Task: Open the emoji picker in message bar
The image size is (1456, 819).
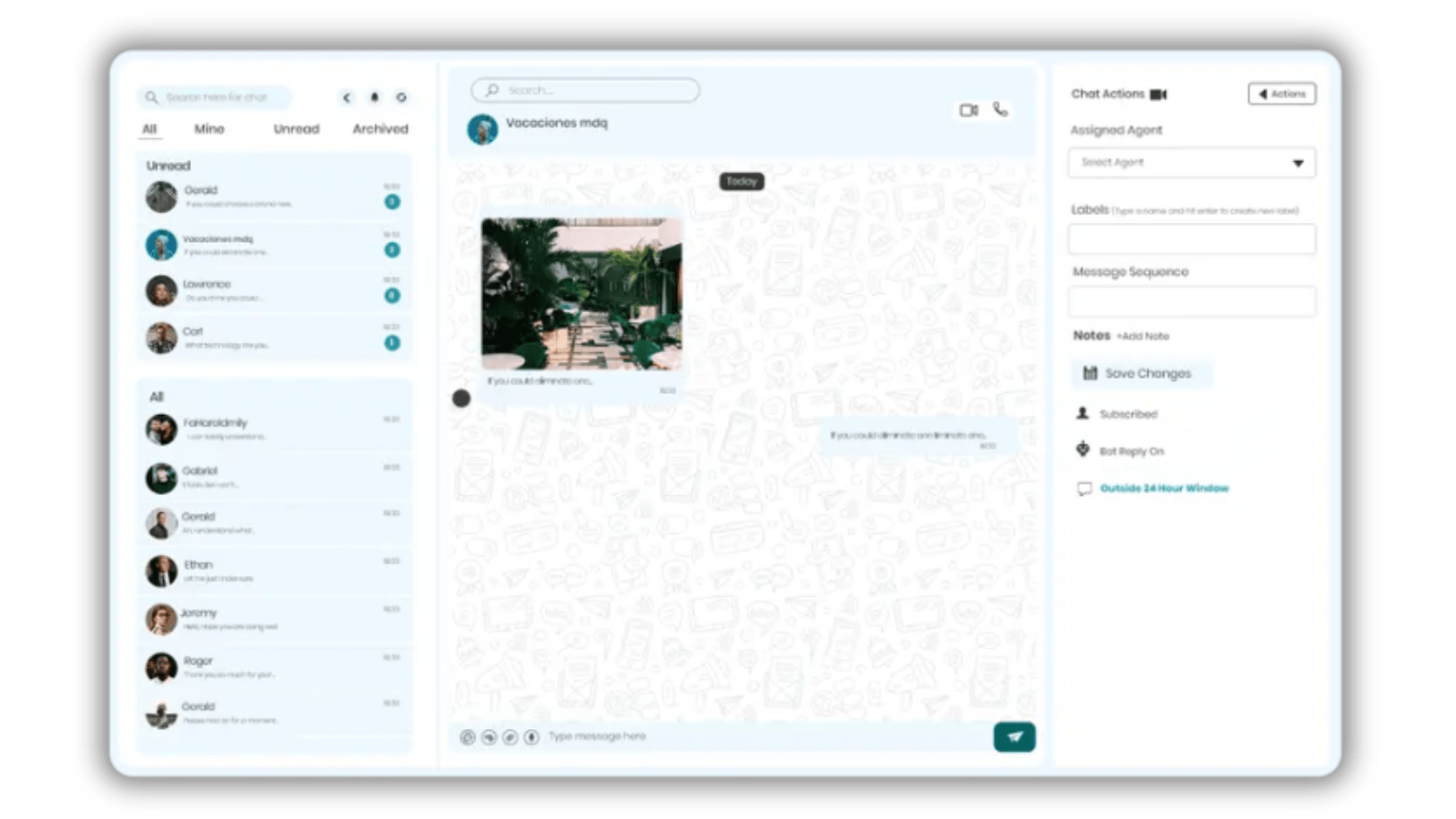Action: (x=468, y=737)
